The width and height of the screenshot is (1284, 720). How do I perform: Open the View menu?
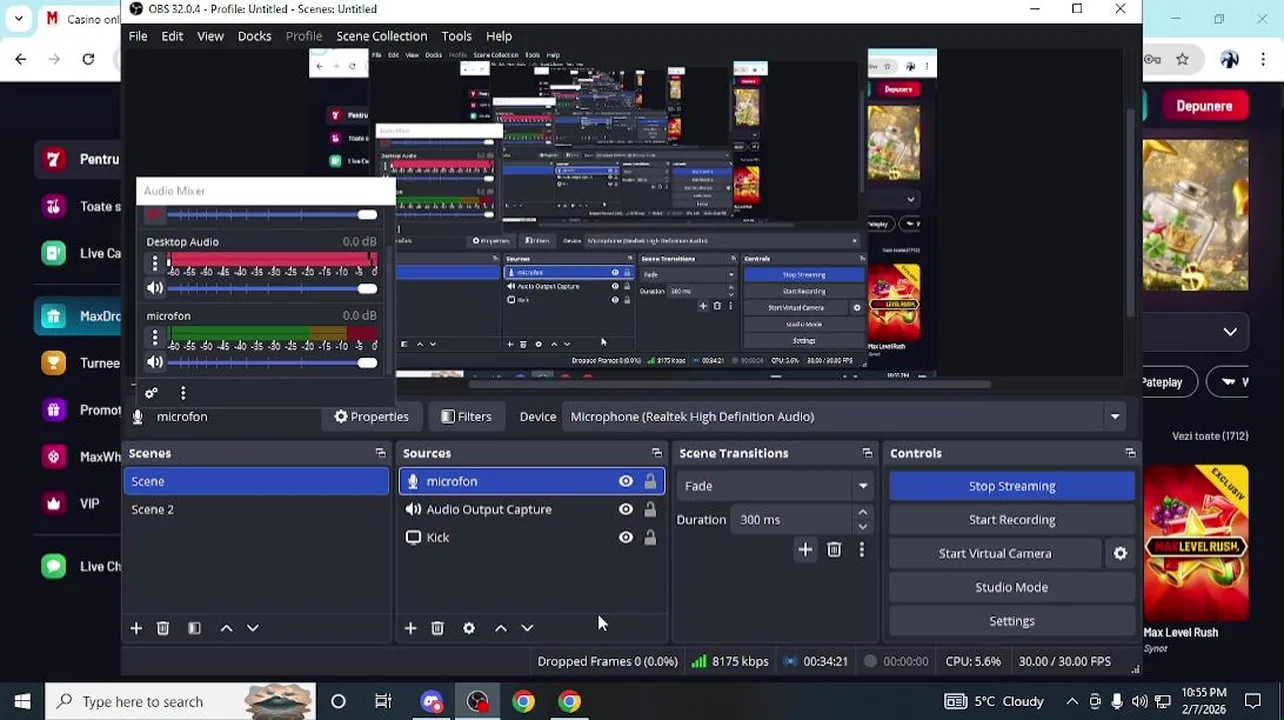click(210, 36)
